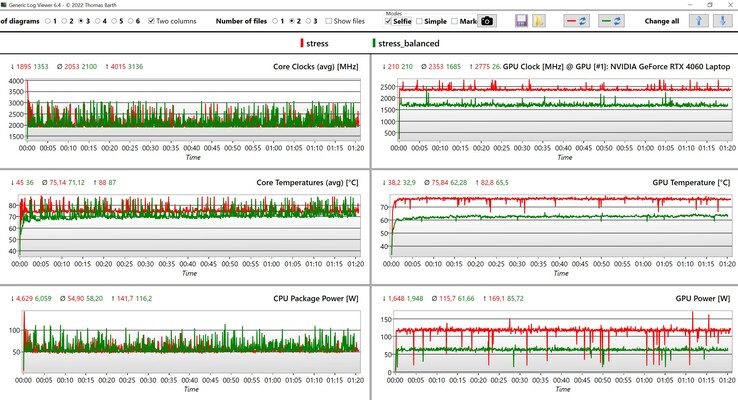This screenshot has height=400, width=738.
Task: Click GPU Power maximum value 169,1
Action: pyautogui.click(x=496, y=298)
